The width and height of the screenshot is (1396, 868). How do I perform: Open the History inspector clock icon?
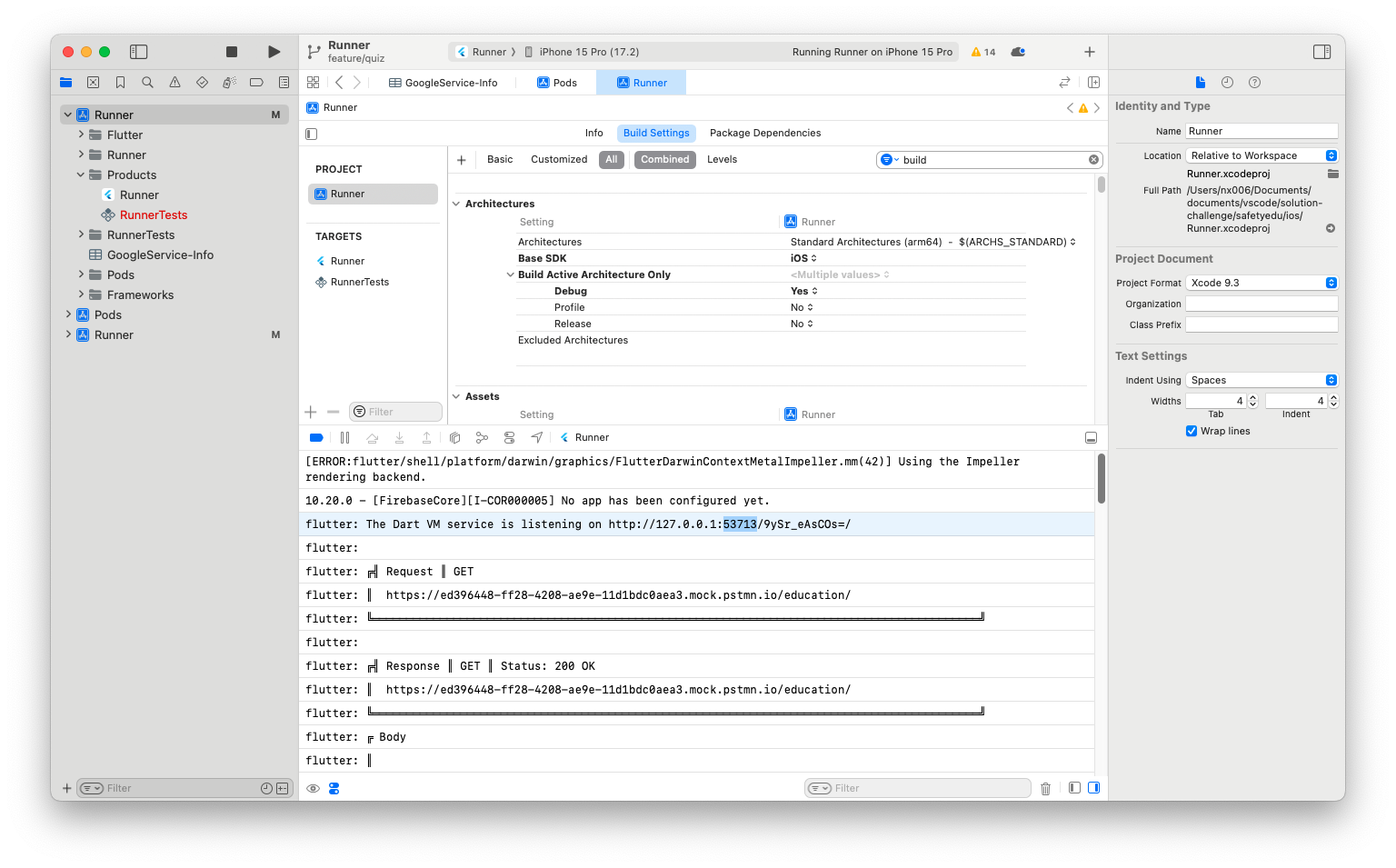(x=1227, y=82)
